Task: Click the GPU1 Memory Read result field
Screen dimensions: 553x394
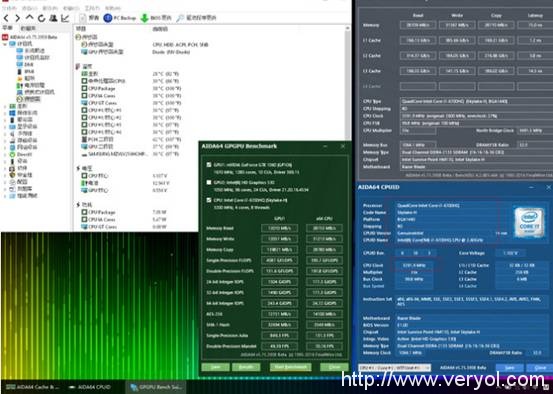Action: [279, 228]
